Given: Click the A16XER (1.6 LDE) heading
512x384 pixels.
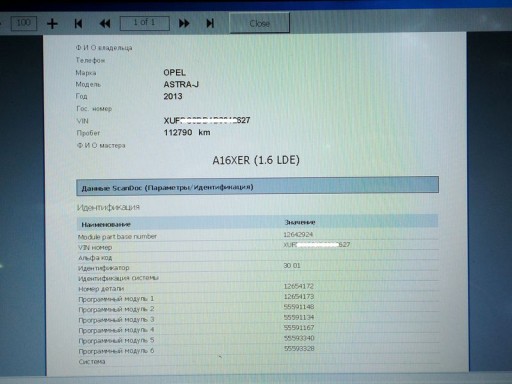Looking at the screenshot, I should (256, 160).
